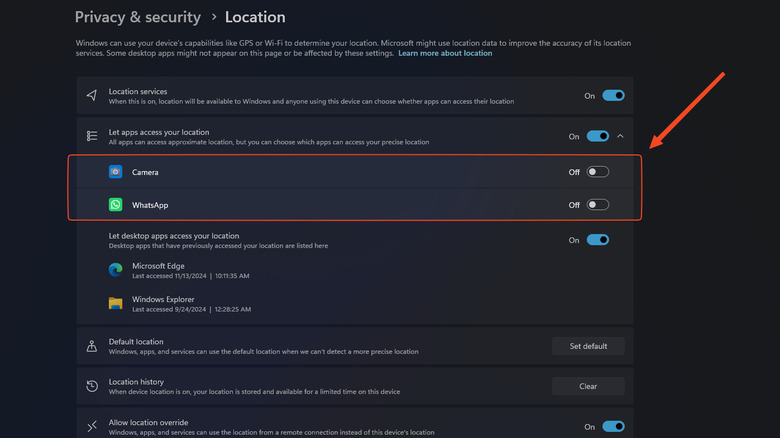Enable location access for Camera
This screenshot has width=780, height=438.
pos(597,172)
